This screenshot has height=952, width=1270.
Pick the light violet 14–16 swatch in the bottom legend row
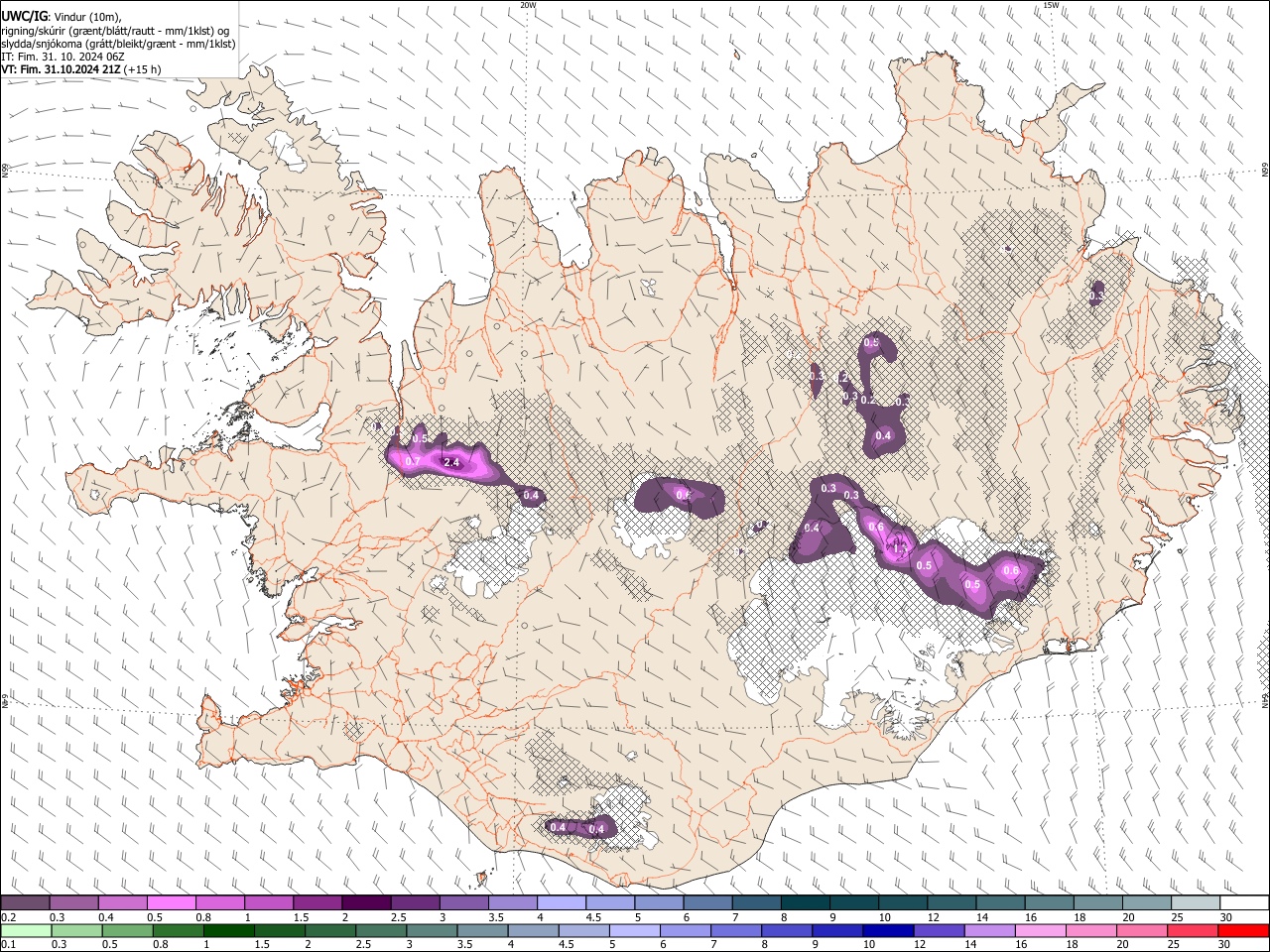(988, 930)
